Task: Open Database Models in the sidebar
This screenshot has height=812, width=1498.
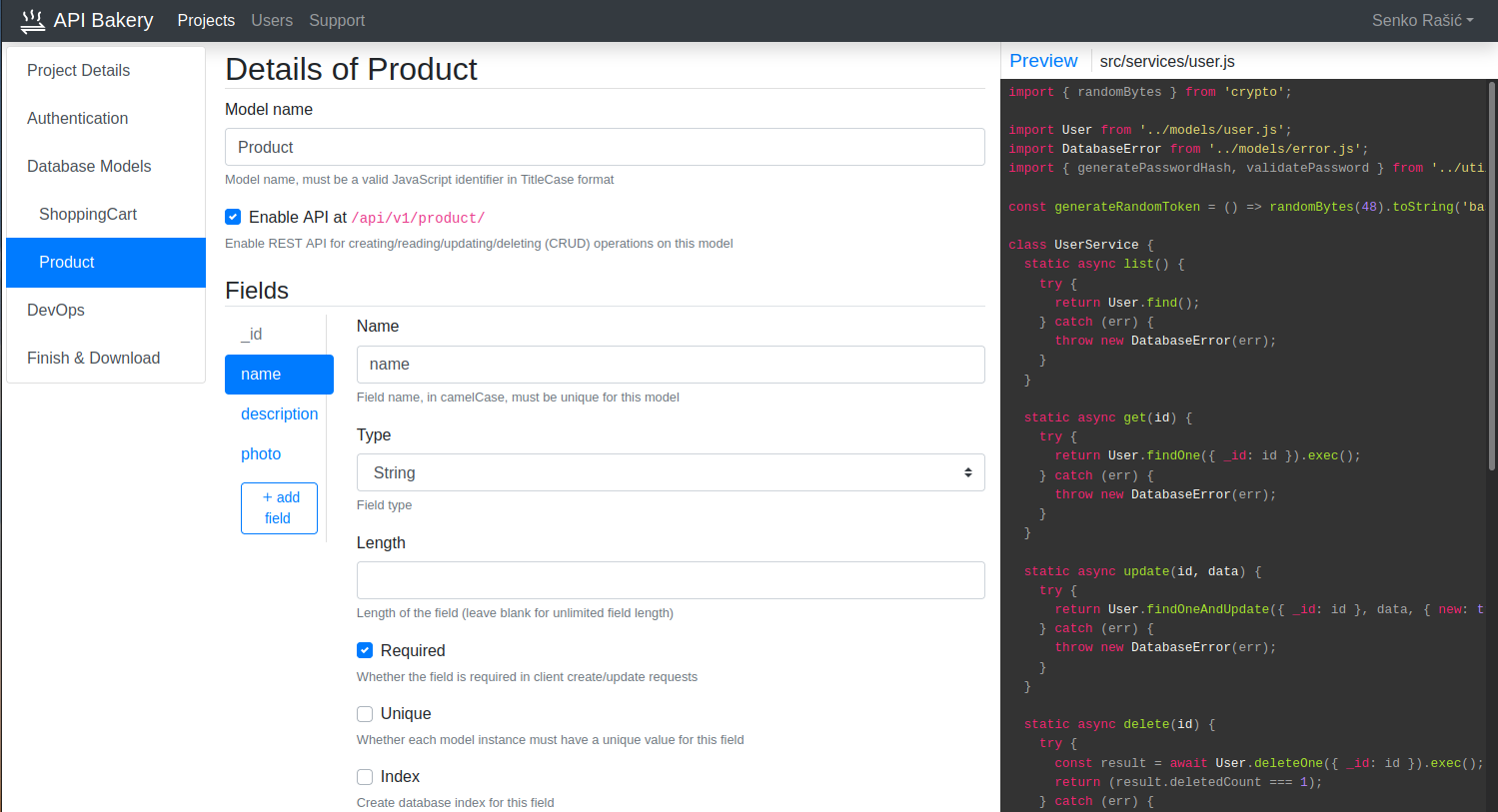Action: (106, 166)
